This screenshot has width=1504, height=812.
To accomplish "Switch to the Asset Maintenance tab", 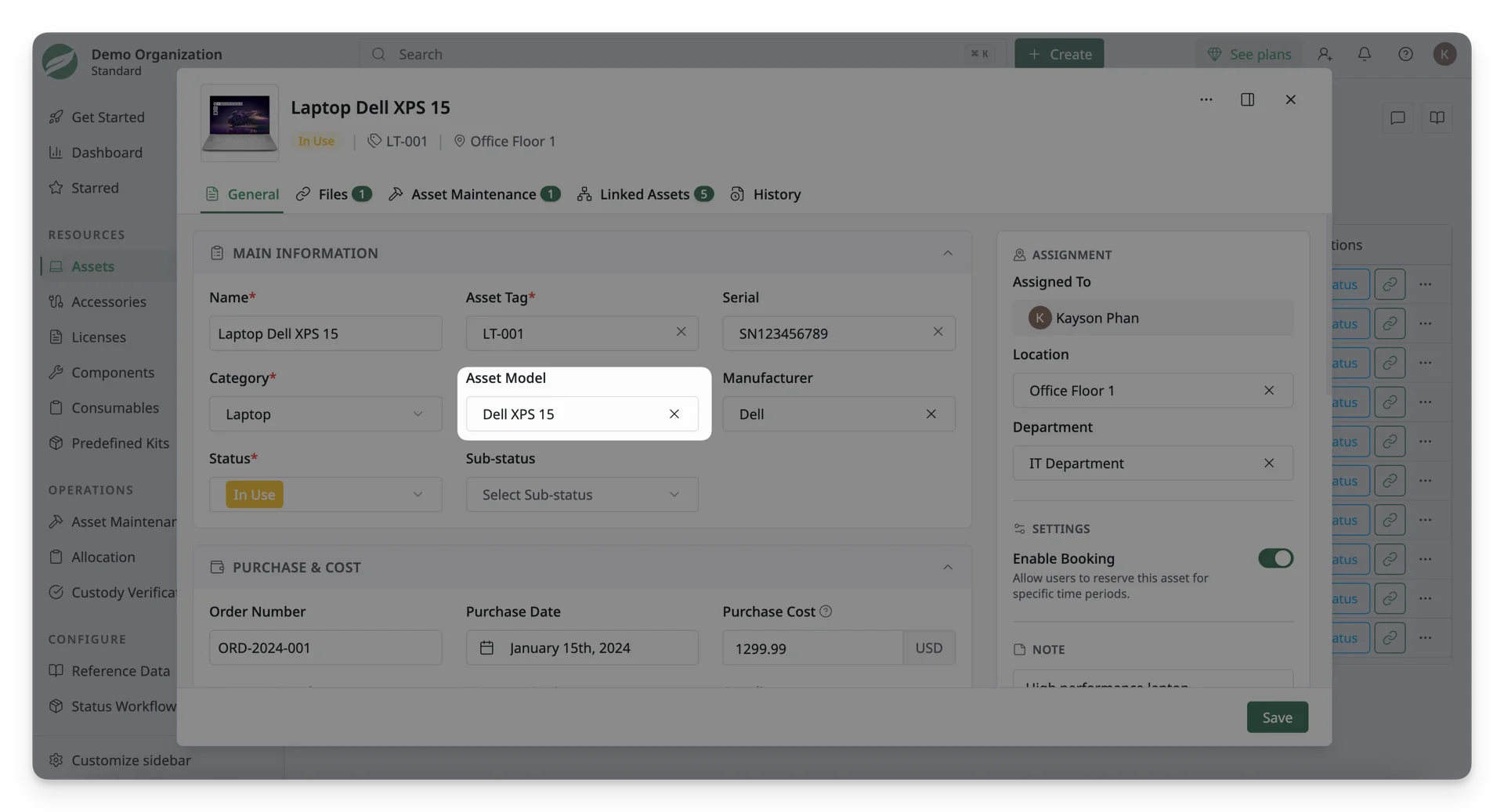I will point(474,194).
